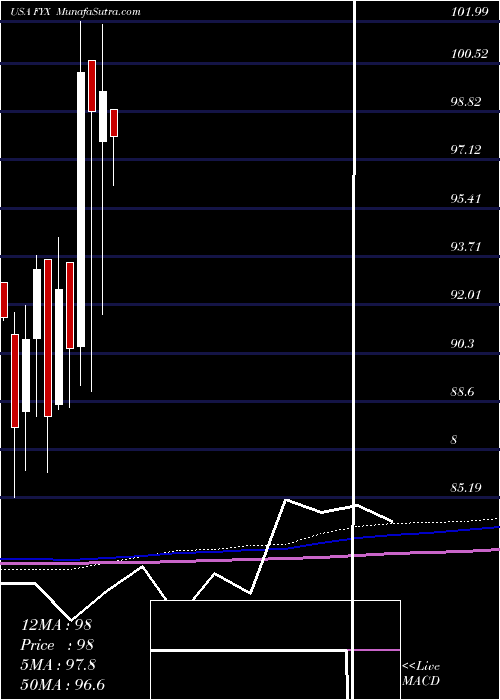Select the 88.6 price axis label

[462, 392]
